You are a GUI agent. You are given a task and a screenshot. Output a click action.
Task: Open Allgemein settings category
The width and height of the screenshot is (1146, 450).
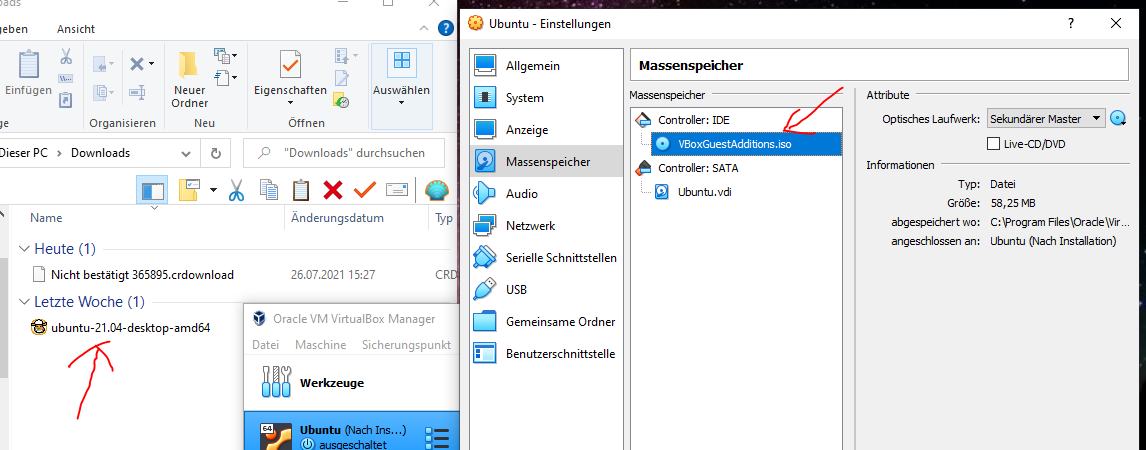tap(547, 66)
